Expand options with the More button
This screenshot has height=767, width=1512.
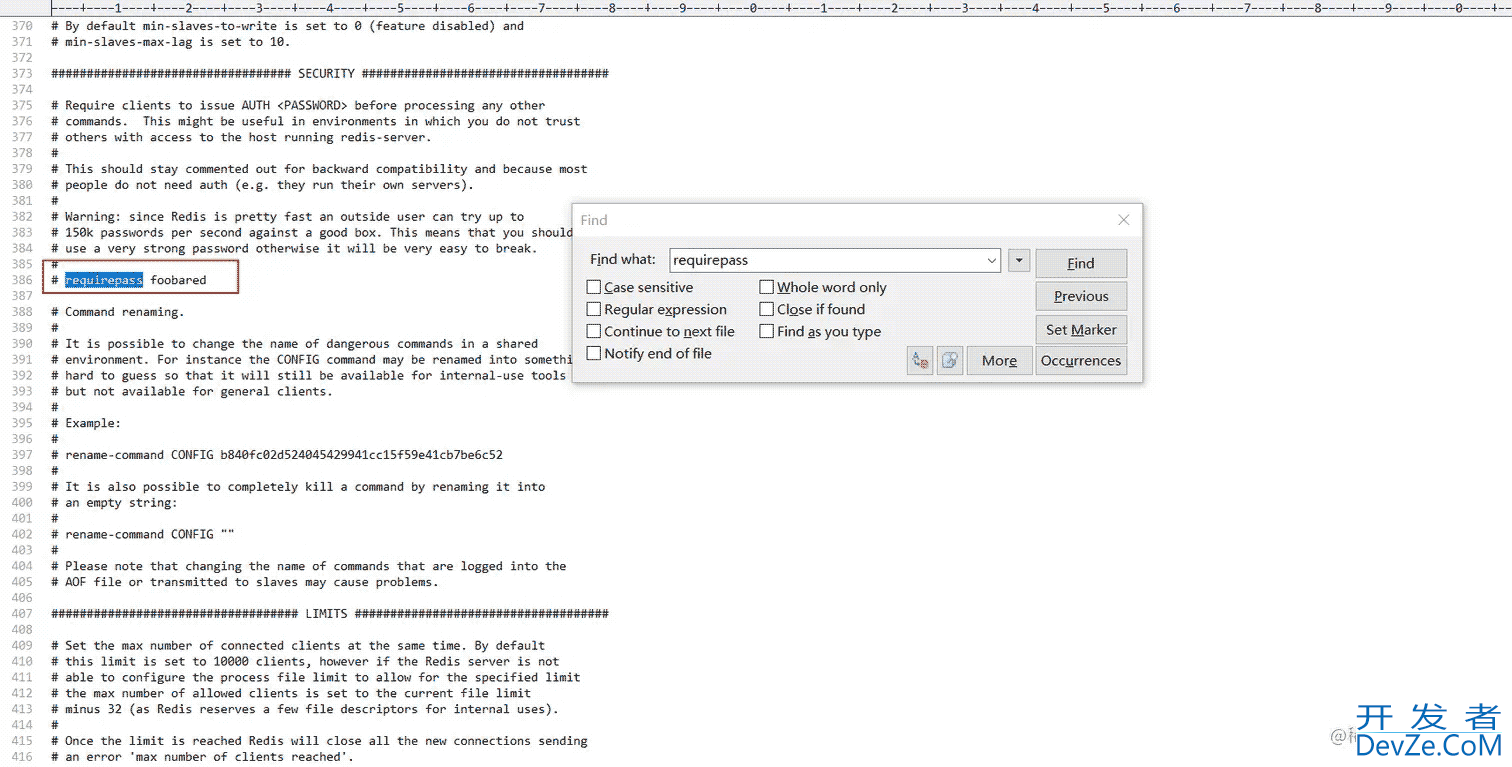pyautogui.click(x=999, y=361)
